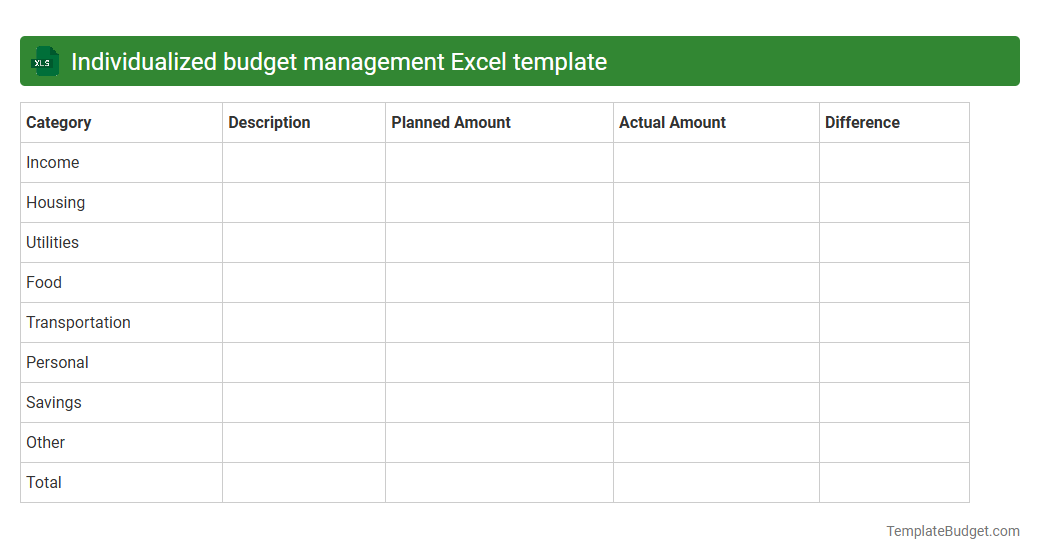Click the Planned Amount cell for Income
The width and height of the screenshot is (1040, 560).
tap(499, 163)
